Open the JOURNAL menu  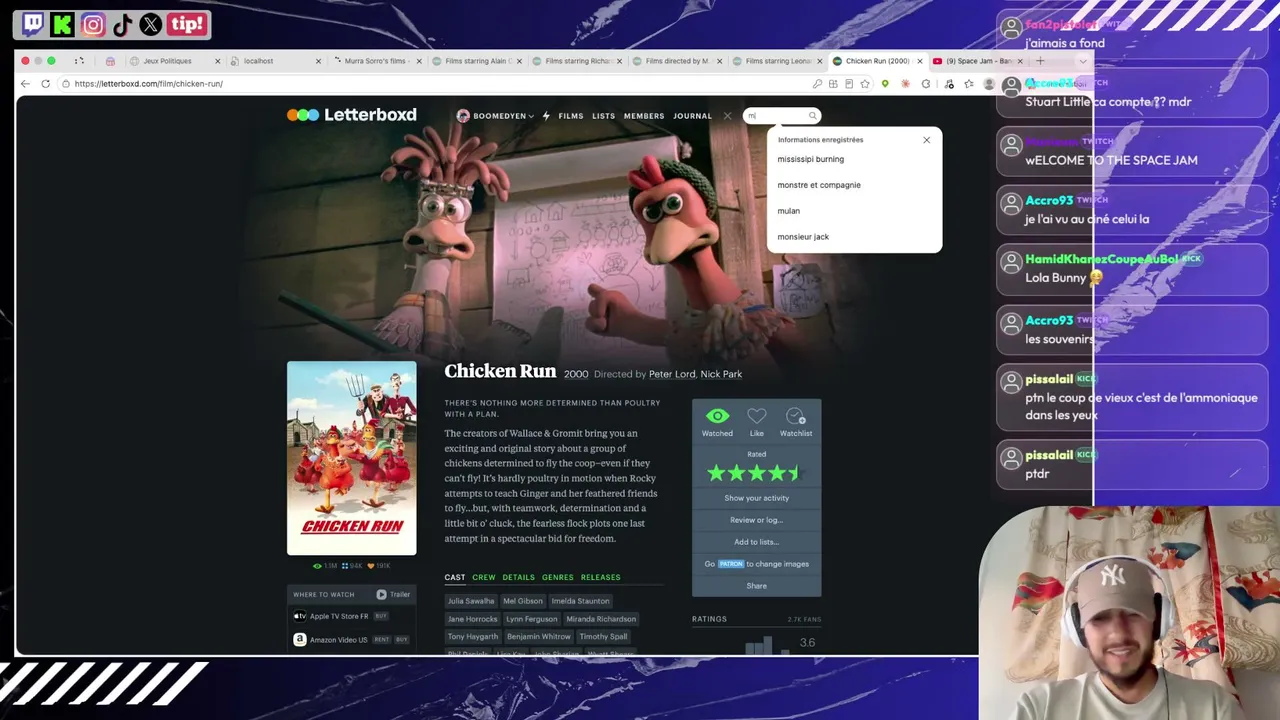(692, 116)
